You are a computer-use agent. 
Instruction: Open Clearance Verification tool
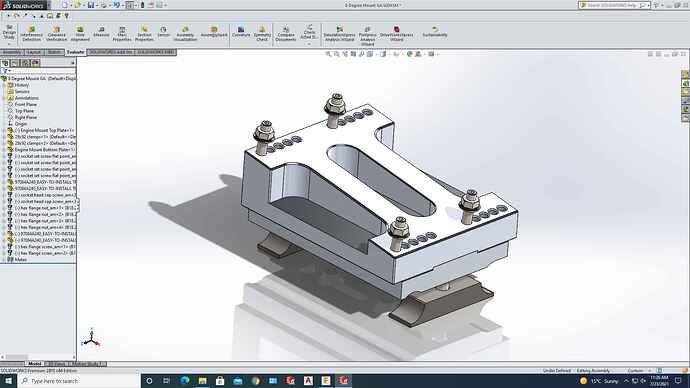(56, 33)
